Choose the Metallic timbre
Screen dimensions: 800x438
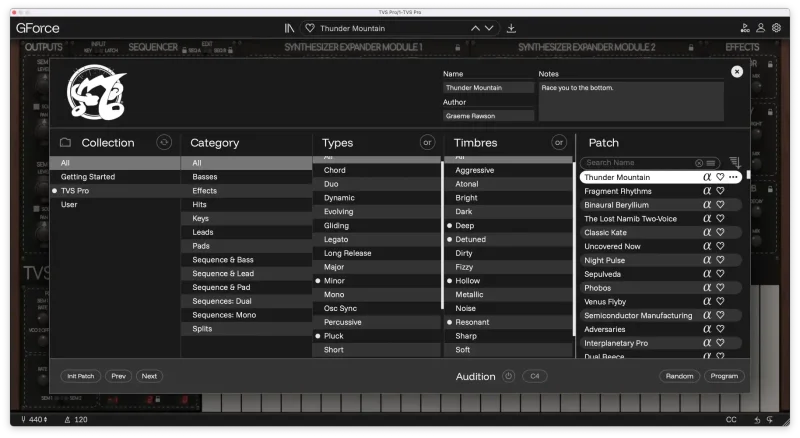point(508,295)
